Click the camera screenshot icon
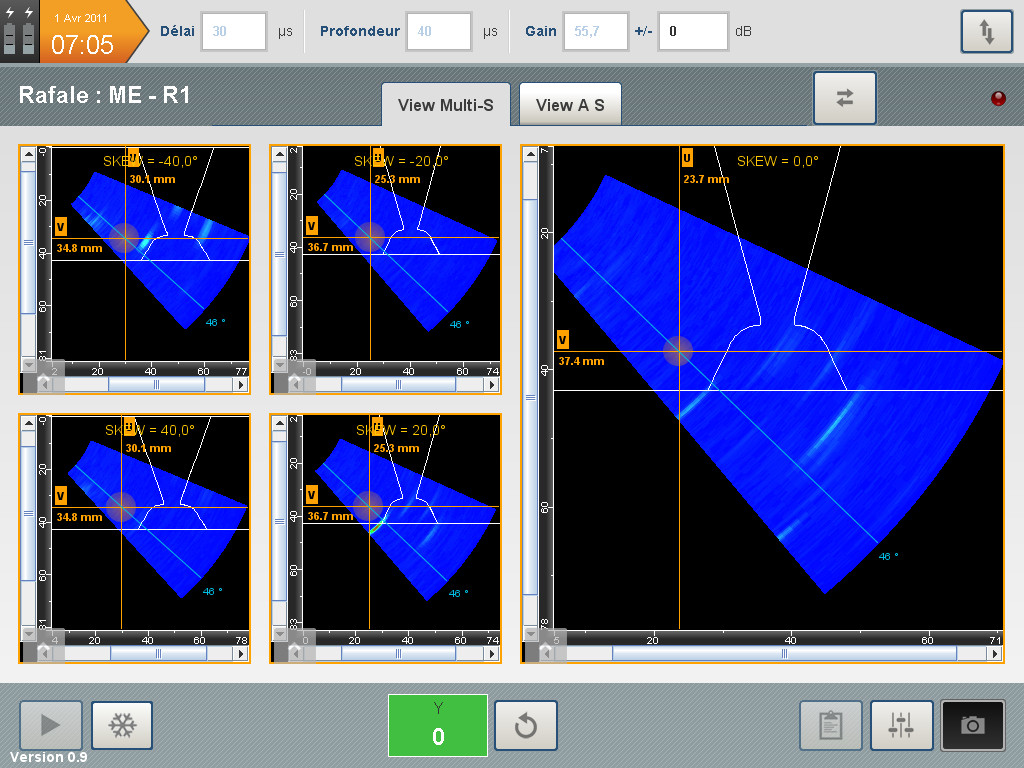Screen dimensions: 1024x768 [972, 725]
